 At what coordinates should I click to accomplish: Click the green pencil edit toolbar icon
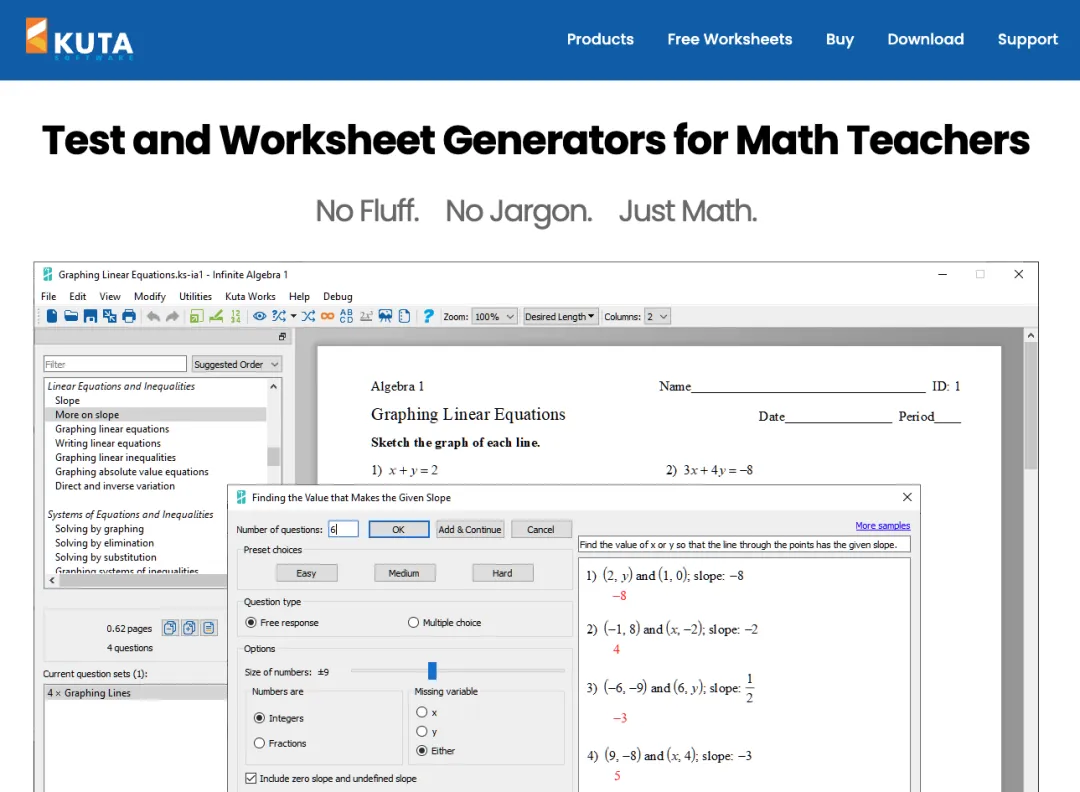216,316
